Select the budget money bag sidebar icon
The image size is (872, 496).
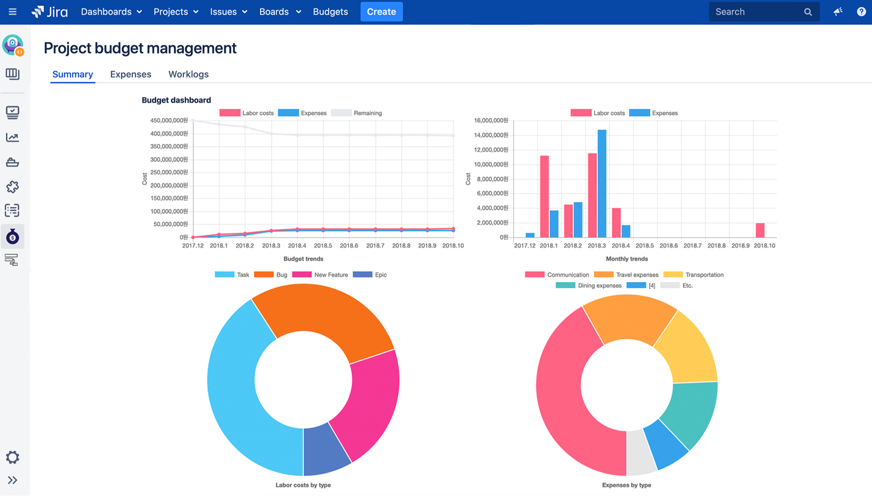[12, 236]
